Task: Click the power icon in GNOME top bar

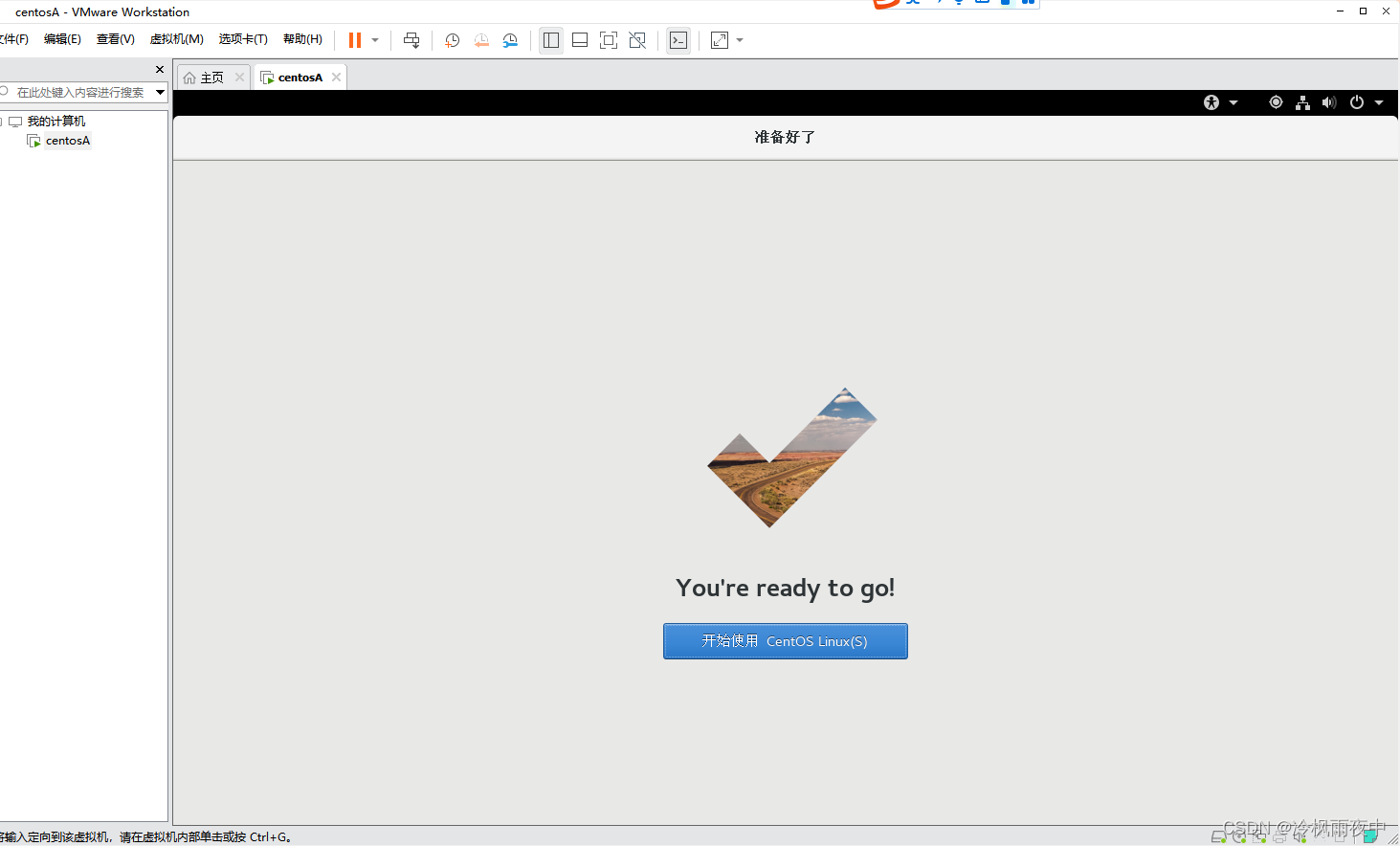Action: pos(1357,102)
